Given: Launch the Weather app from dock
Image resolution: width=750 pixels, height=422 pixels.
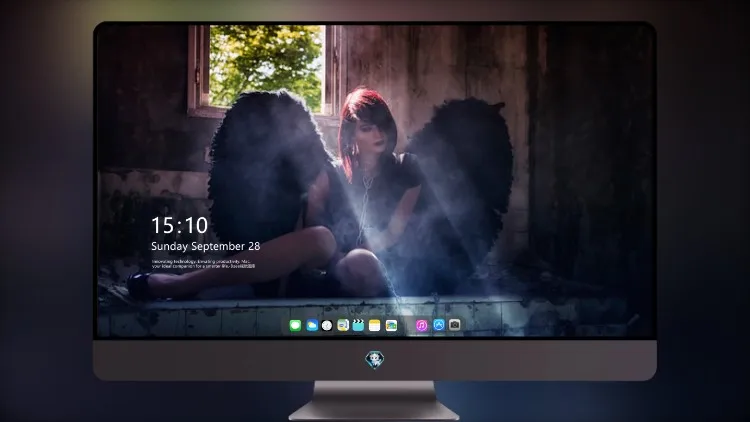Looking at the screenshot, I should 311,325.
